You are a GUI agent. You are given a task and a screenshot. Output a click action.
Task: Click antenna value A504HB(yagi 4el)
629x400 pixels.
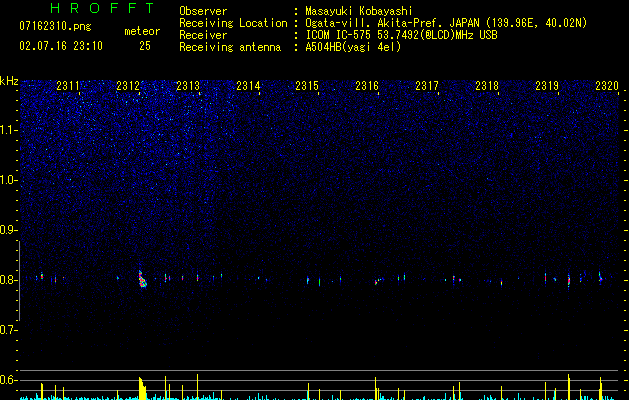pos(353,47)
